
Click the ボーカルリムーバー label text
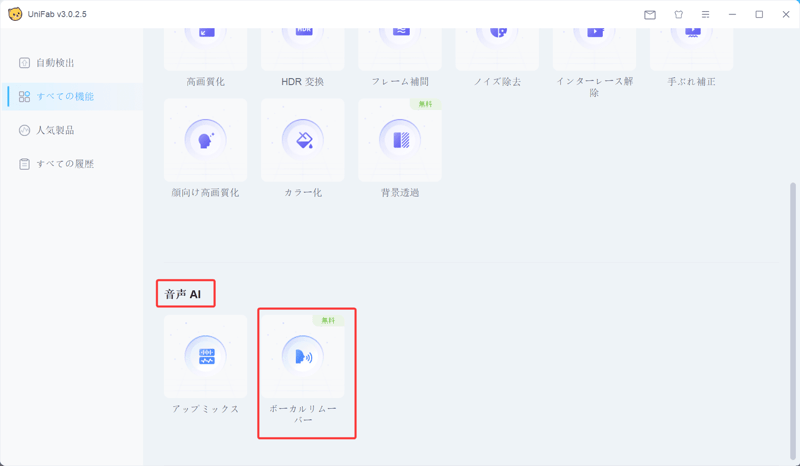click(303, 414)
